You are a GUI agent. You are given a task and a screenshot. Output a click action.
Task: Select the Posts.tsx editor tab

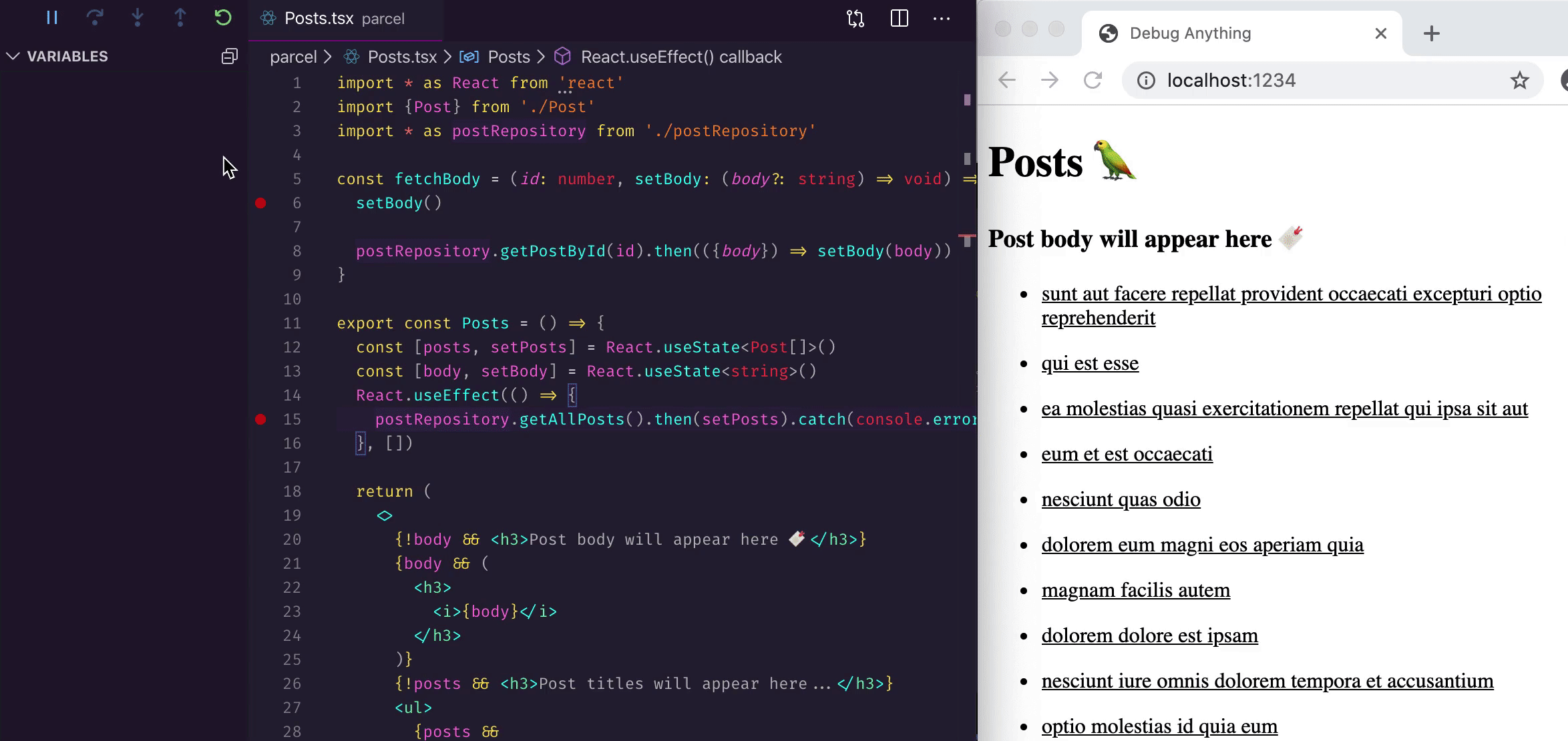[x=319, y=19]
